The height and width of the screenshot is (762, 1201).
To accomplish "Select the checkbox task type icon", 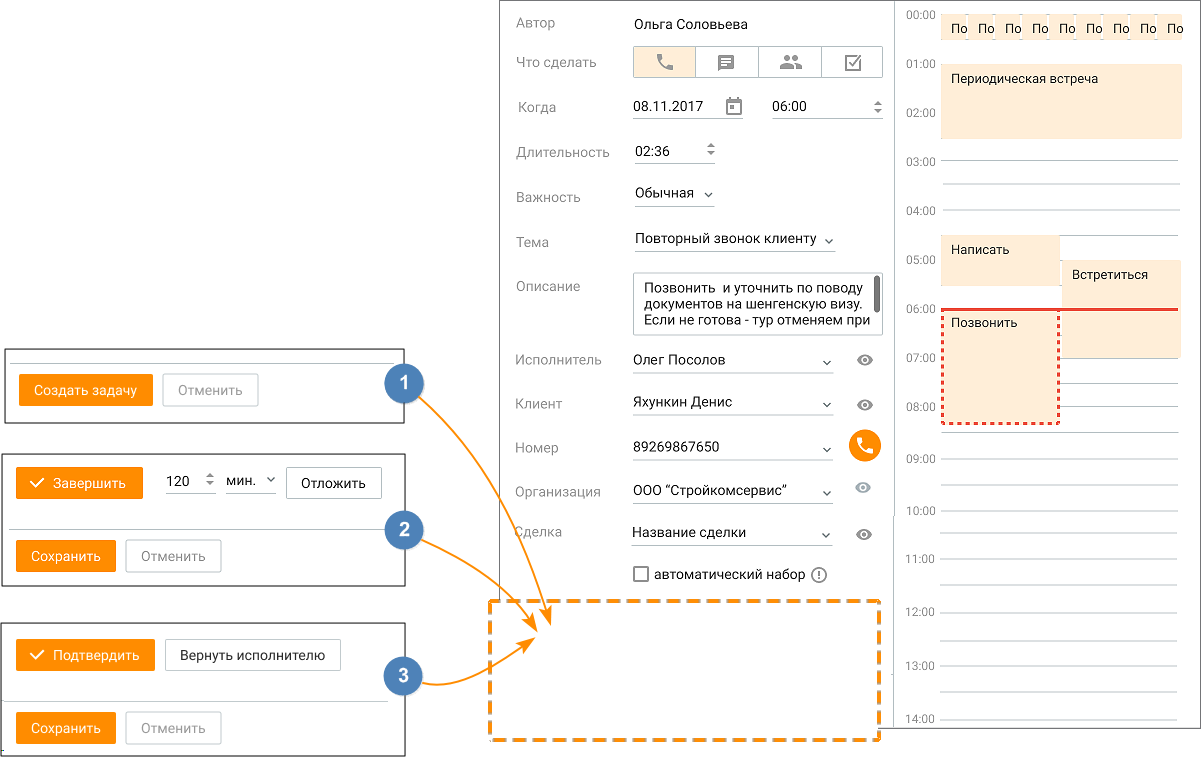I will tap(853, 62).
